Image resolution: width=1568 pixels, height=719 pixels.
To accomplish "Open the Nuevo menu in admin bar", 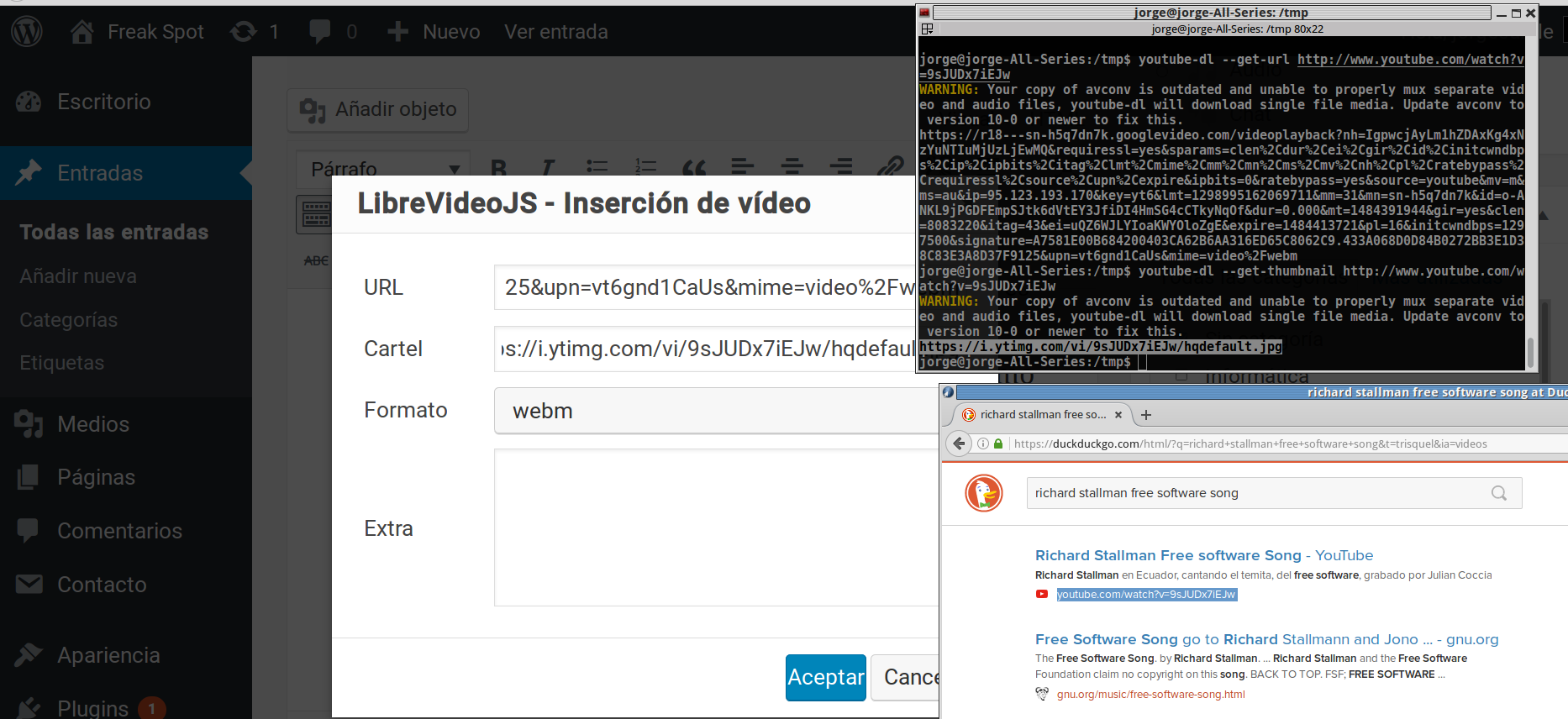I will [x=434, y=32].
